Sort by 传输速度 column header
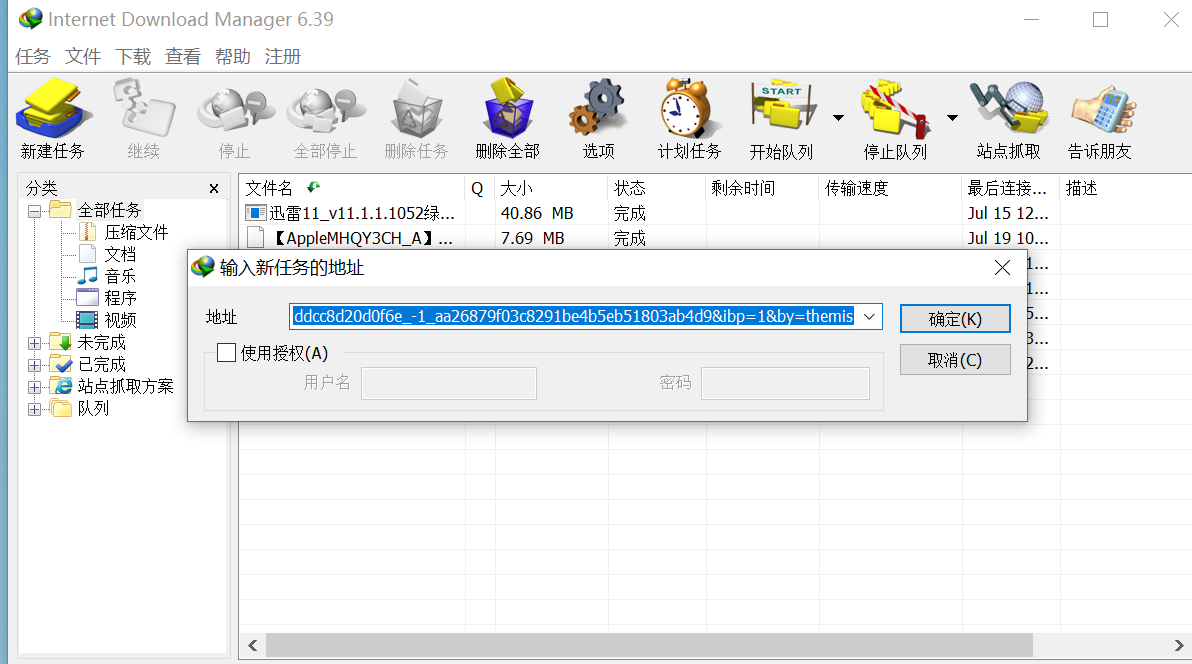Screen dimensions: 1192x664 [890, 188]
